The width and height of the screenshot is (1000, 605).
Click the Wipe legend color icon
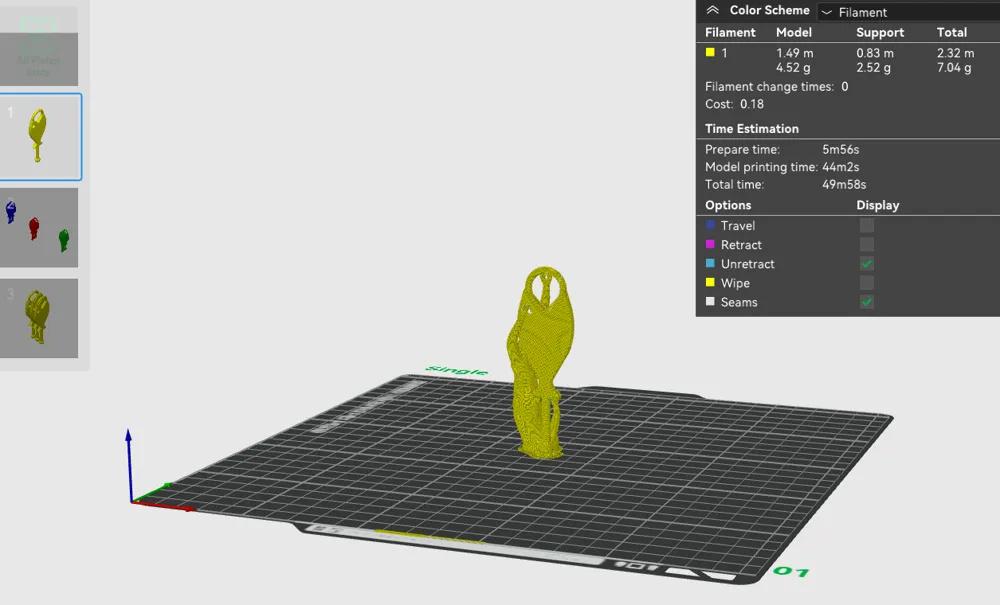pyautogui.click(x=710, y=282)
